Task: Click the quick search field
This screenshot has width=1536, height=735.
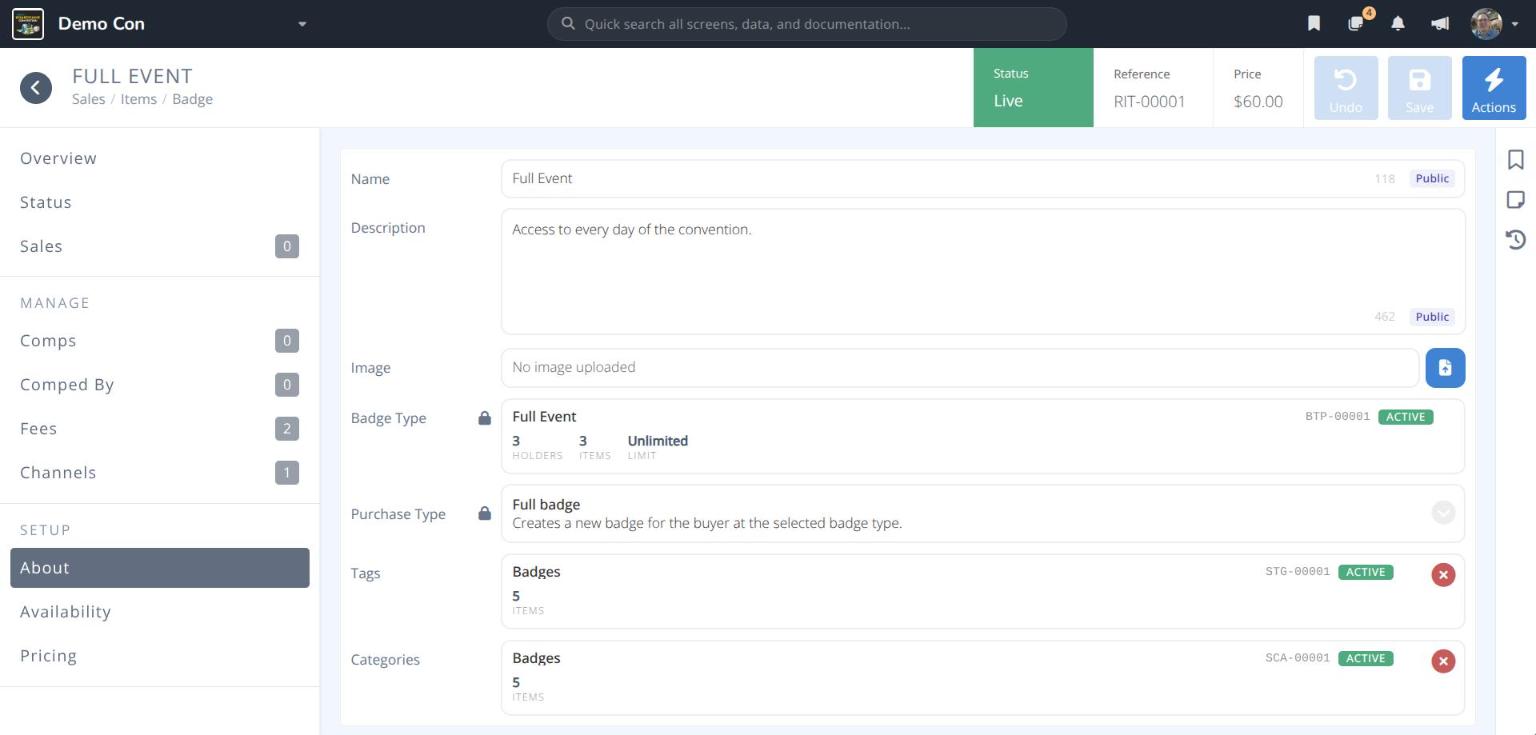Action: pyautogui.click(x=807, y=24)
